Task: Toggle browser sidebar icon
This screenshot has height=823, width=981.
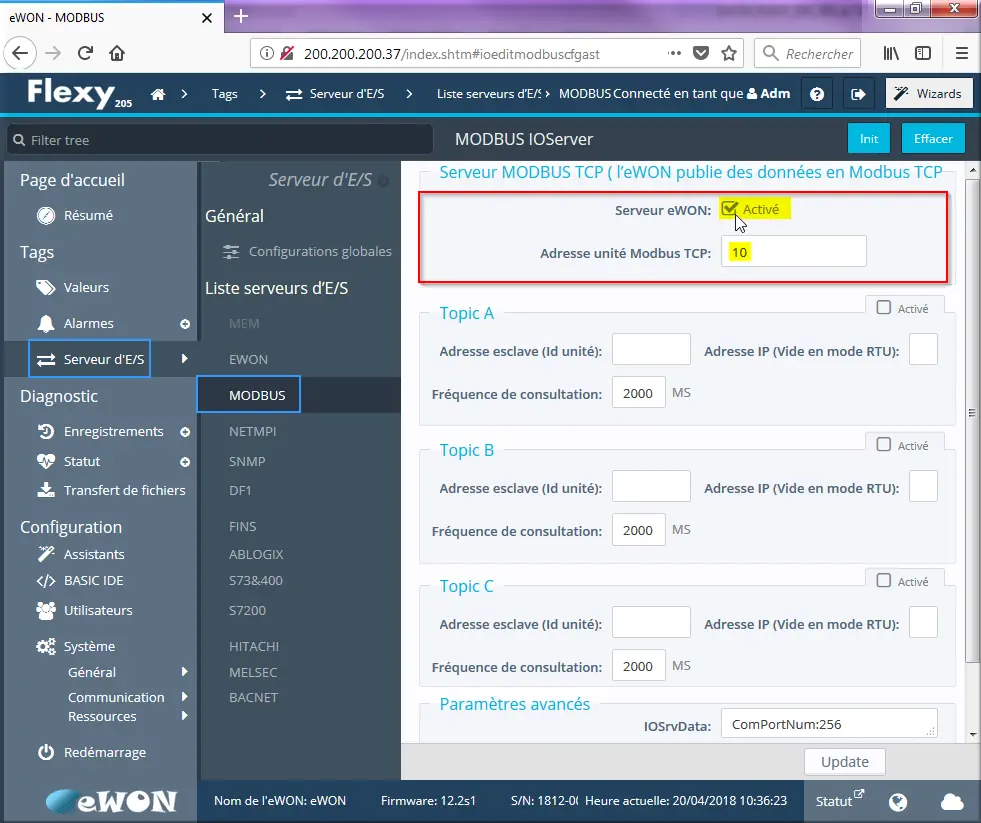Action: click(x=923, y=53)
